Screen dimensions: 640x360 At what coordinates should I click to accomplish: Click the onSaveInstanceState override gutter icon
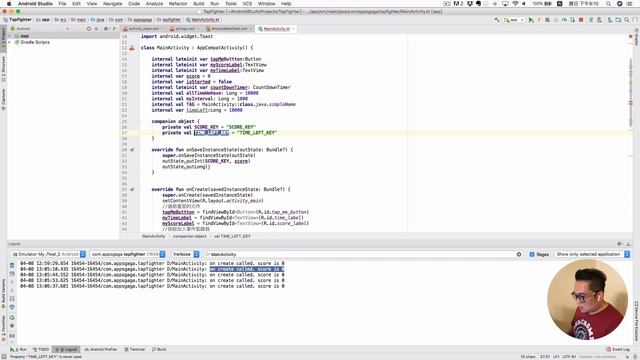[x=132, y=150]
